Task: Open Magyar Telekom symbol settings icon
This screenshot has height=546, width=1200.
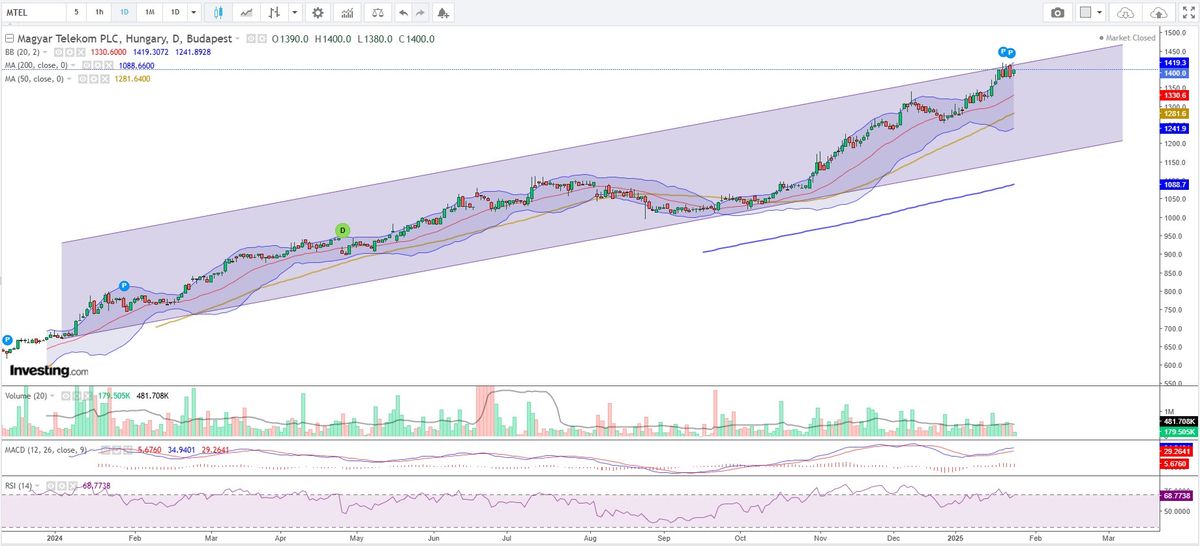Action: [x=262, y=39]
